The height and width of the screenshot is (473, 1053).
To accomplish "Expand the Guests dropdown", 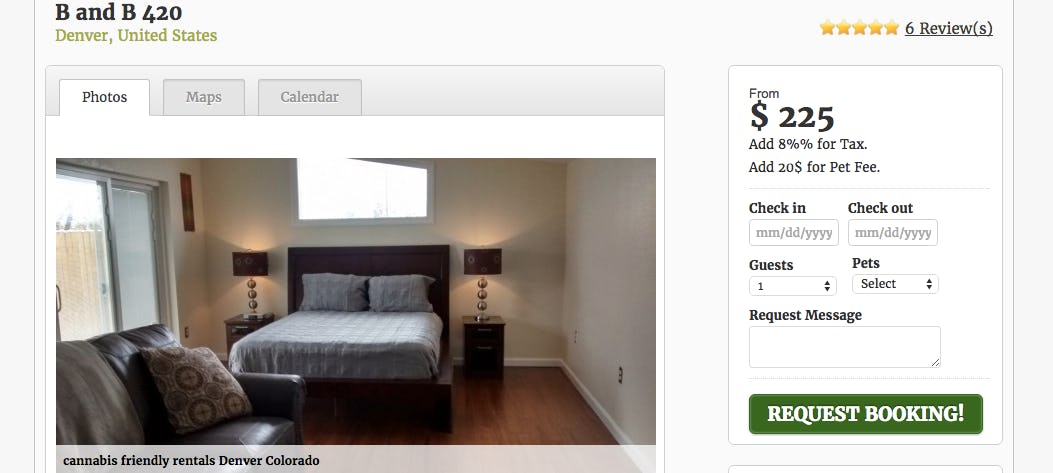I will 792,286.
